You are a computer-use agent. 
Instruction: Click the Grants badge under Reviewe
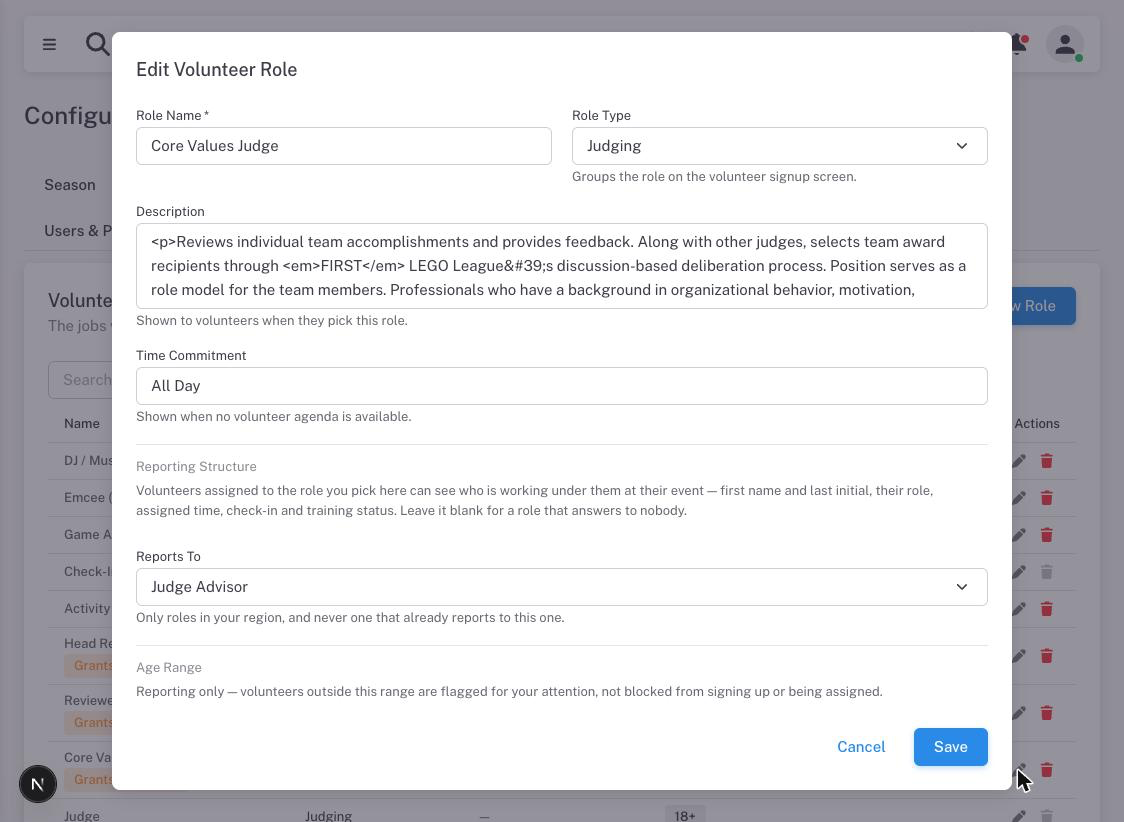[89, 722]
